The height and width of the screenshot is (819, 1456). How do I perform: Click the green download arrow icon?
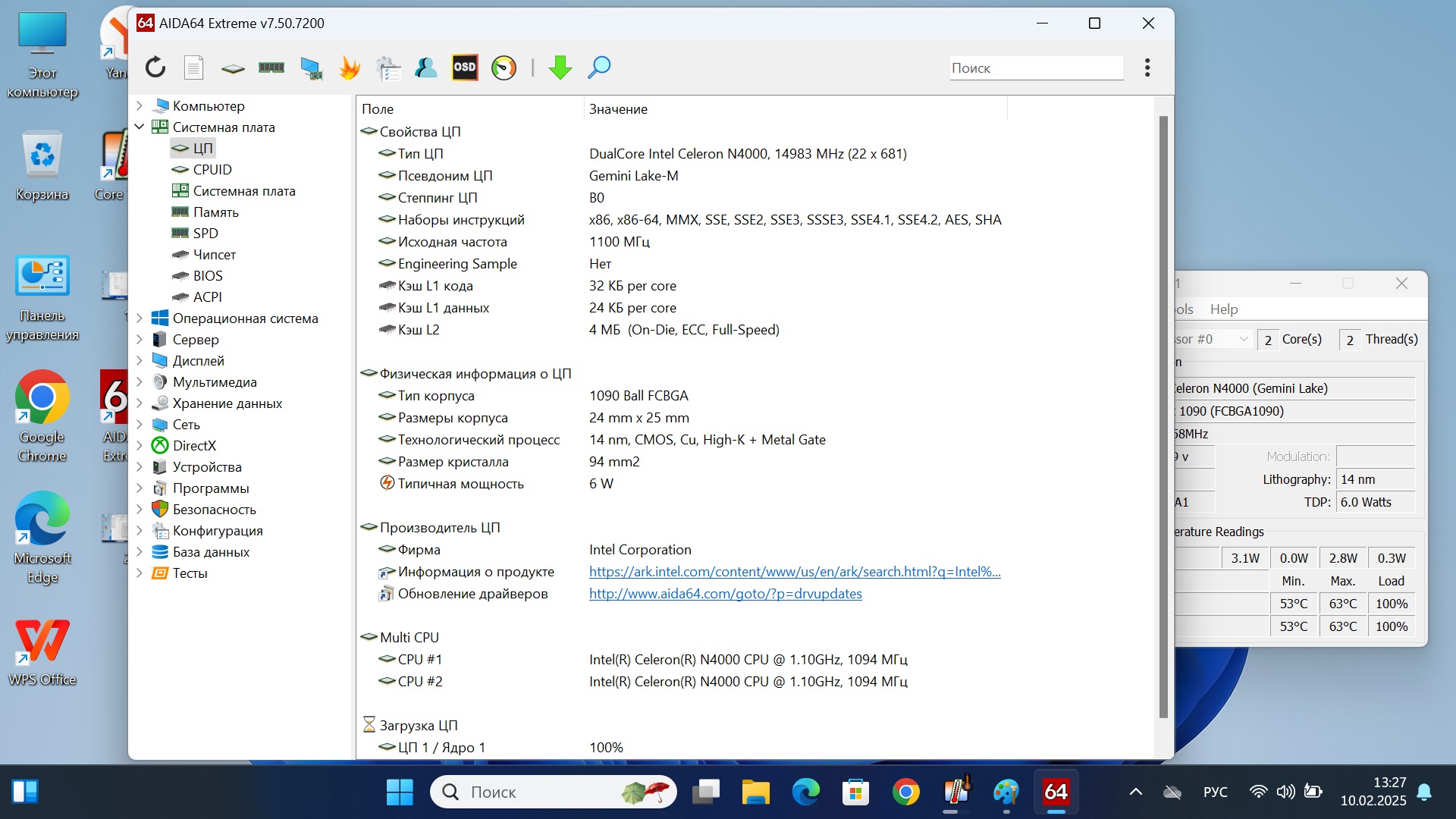tap(560, 67)
